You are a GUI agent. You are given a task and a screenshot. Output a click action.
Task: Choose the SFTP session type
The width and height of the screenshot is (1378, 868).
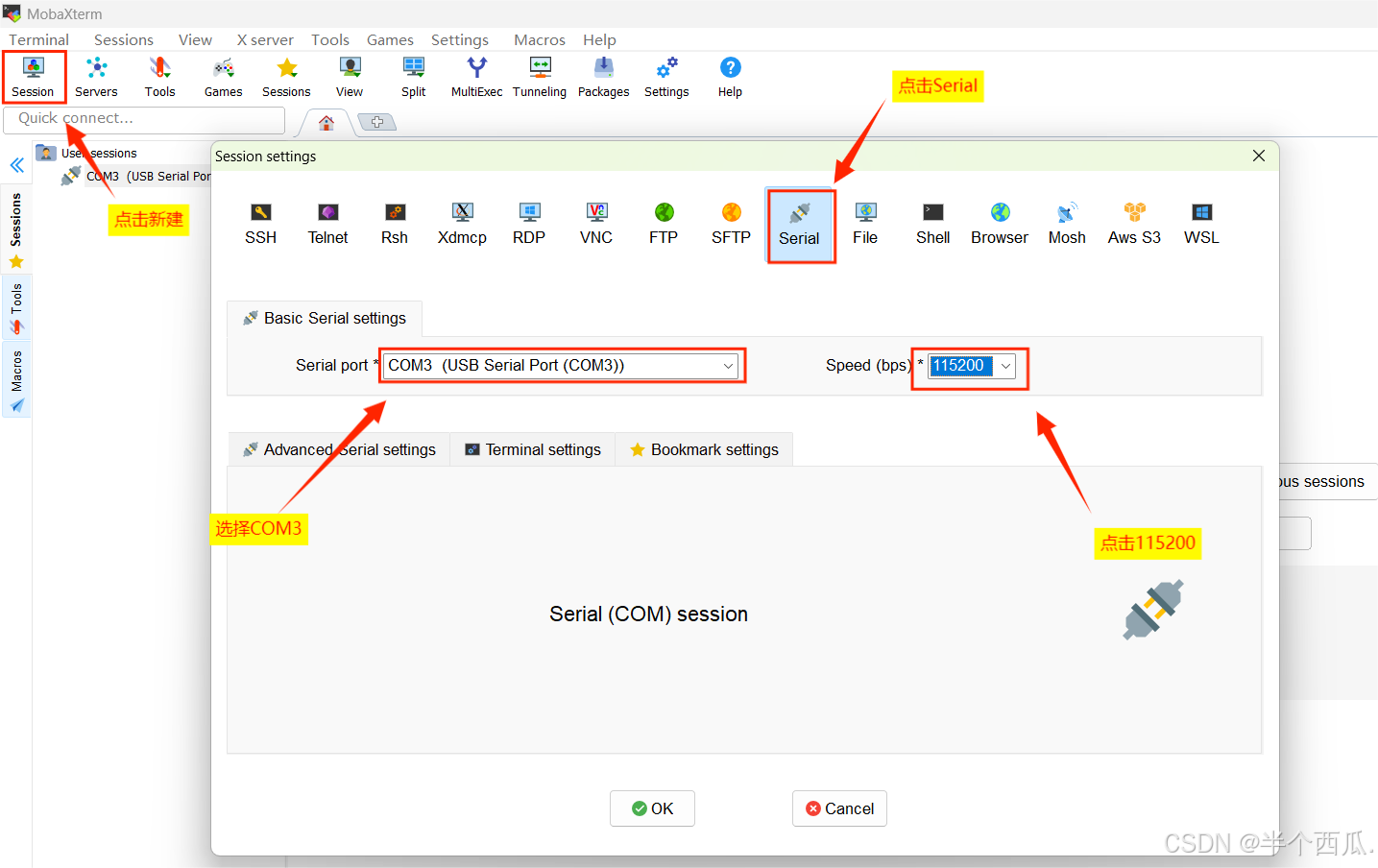coord(731,224)
